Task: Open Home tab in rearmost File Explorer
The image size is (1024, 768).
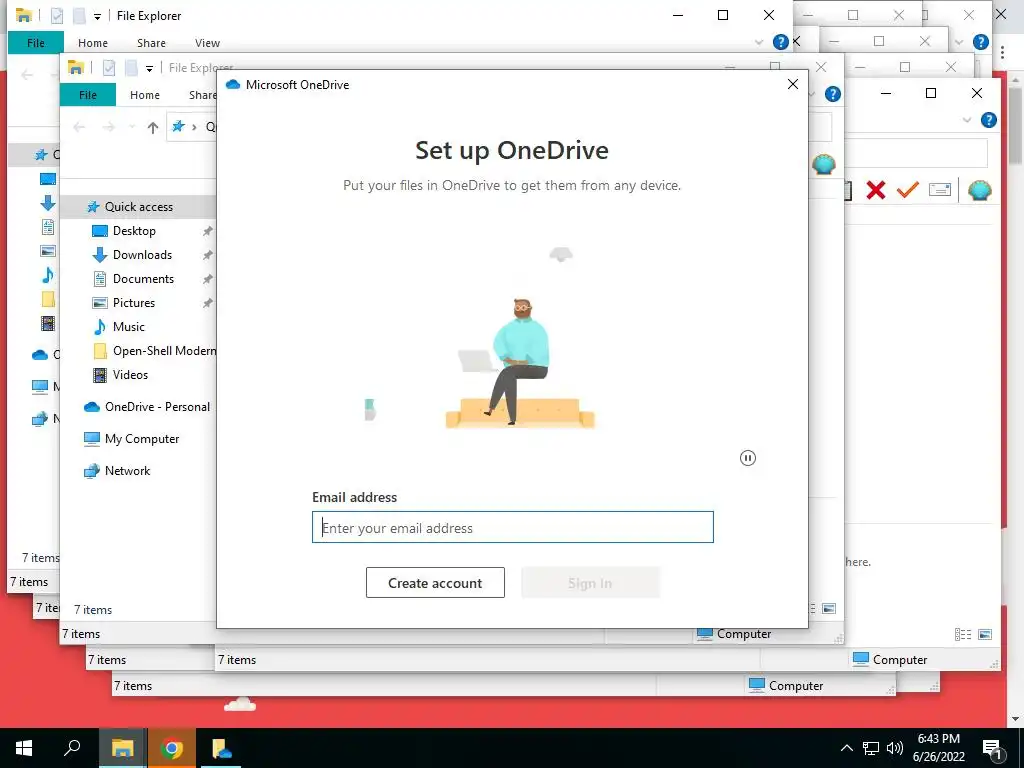Action: [93, 42]
